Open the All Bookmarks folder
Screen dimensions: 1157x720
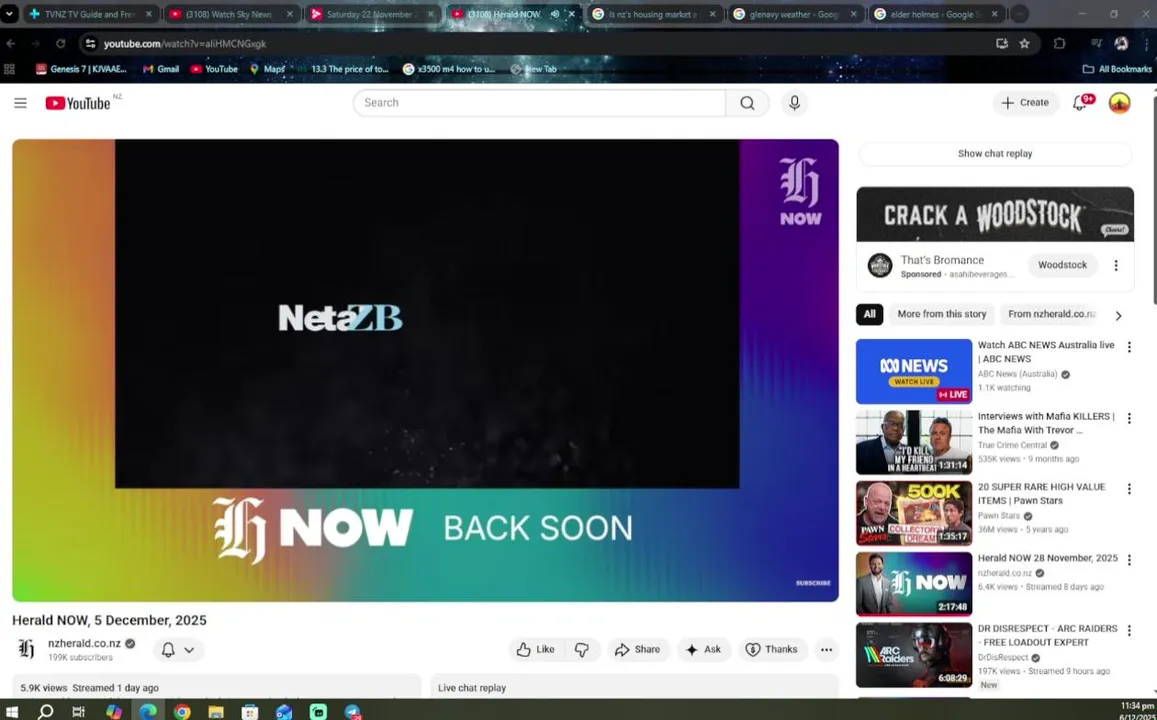[1117, 69]
